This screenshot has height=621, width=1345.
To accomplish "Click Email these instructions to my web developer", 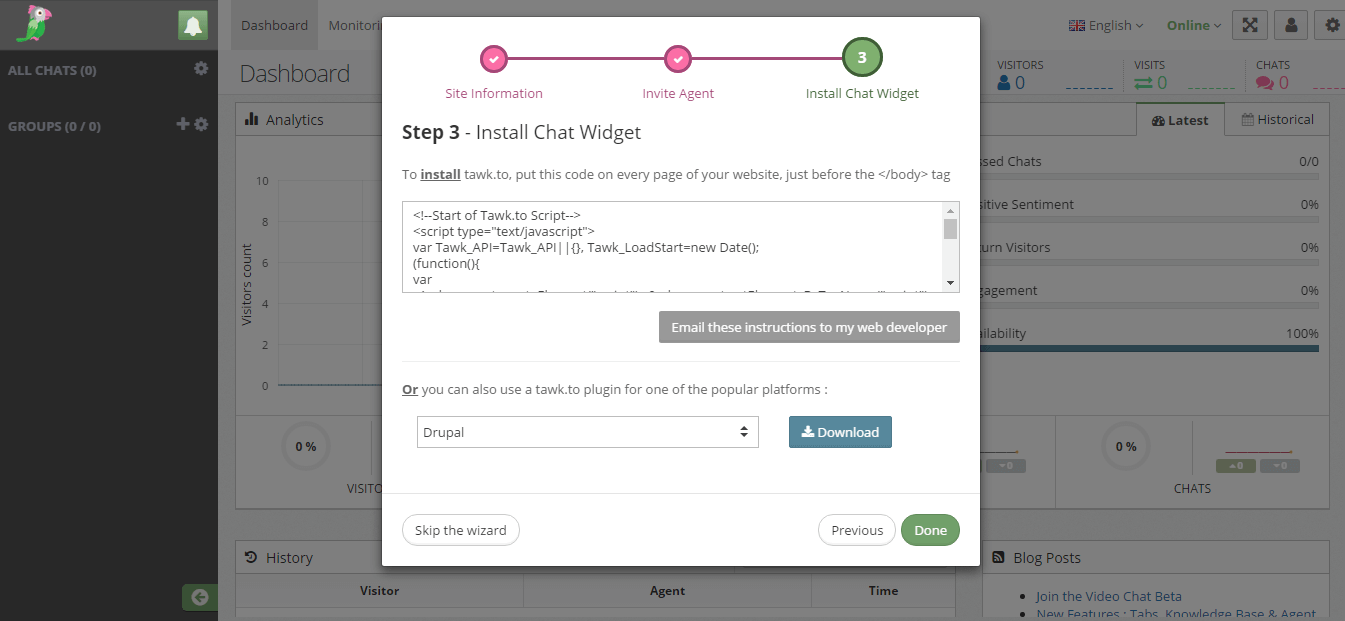I will (x=809, y=327).
